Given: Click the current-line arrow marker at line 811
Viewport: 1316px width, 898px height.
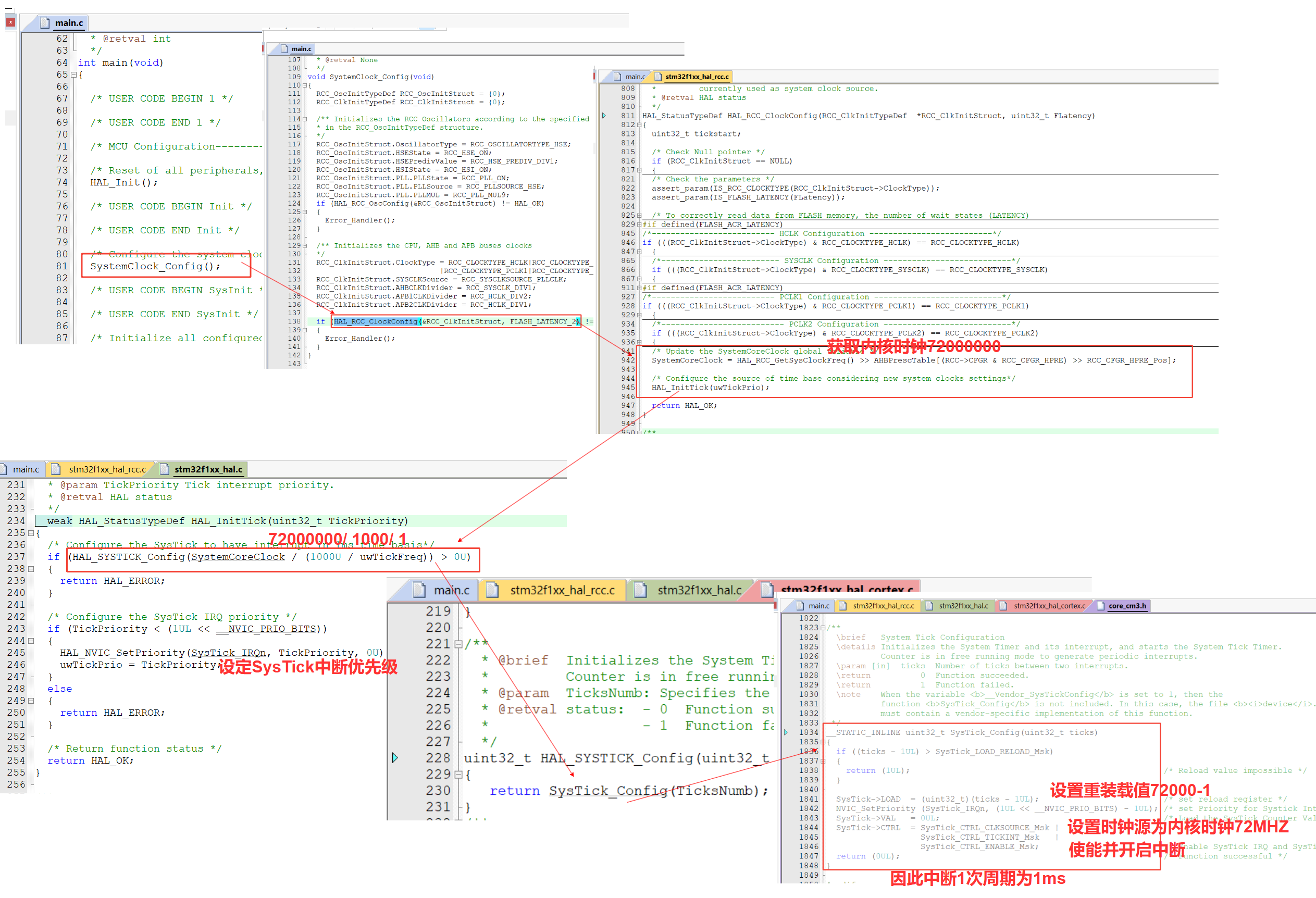Looking at the screenshot, I should pos(604,116).
